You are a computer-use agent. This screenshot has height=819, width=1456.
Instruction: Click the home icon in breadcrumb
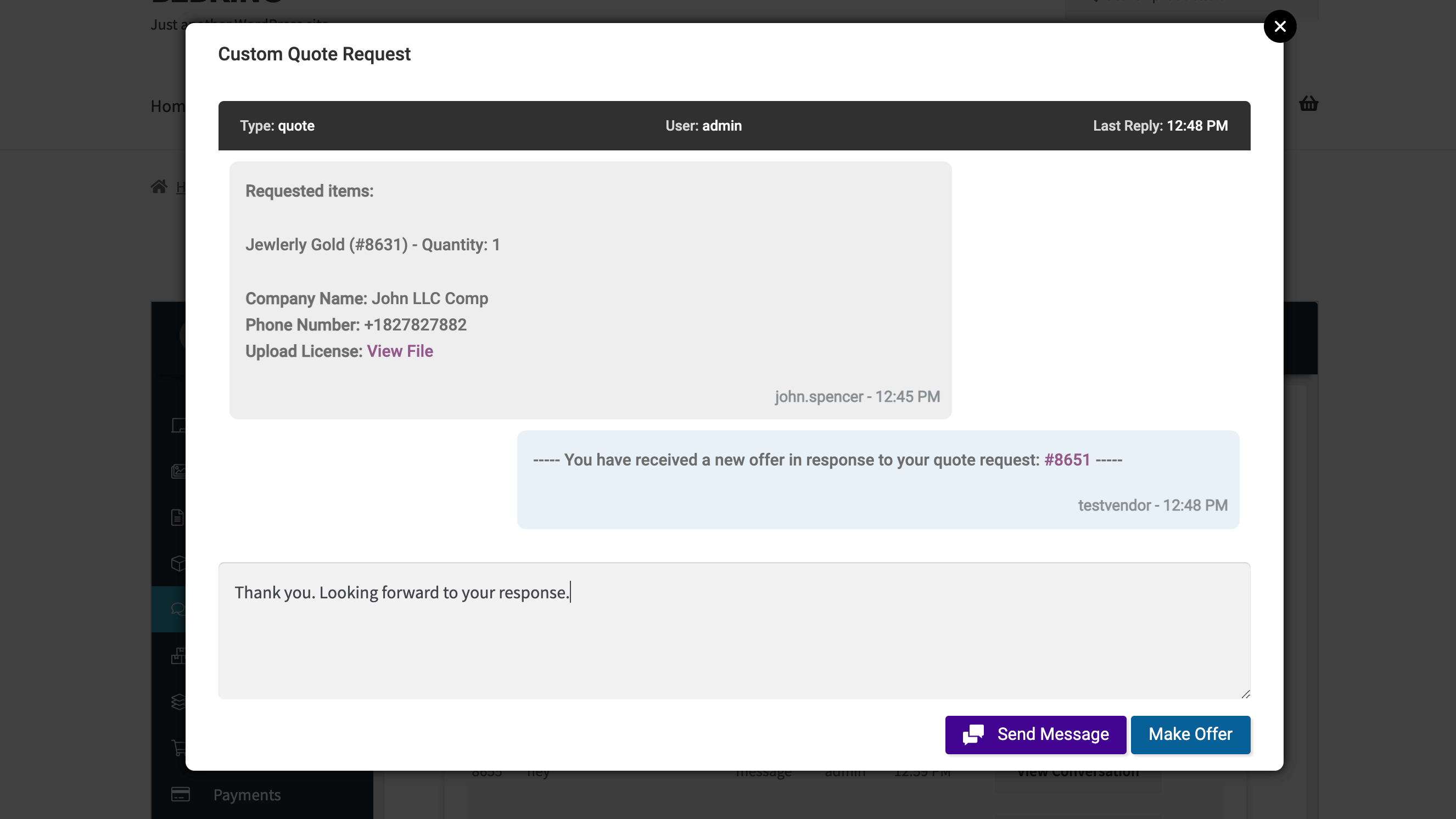[x=159, y=187]
